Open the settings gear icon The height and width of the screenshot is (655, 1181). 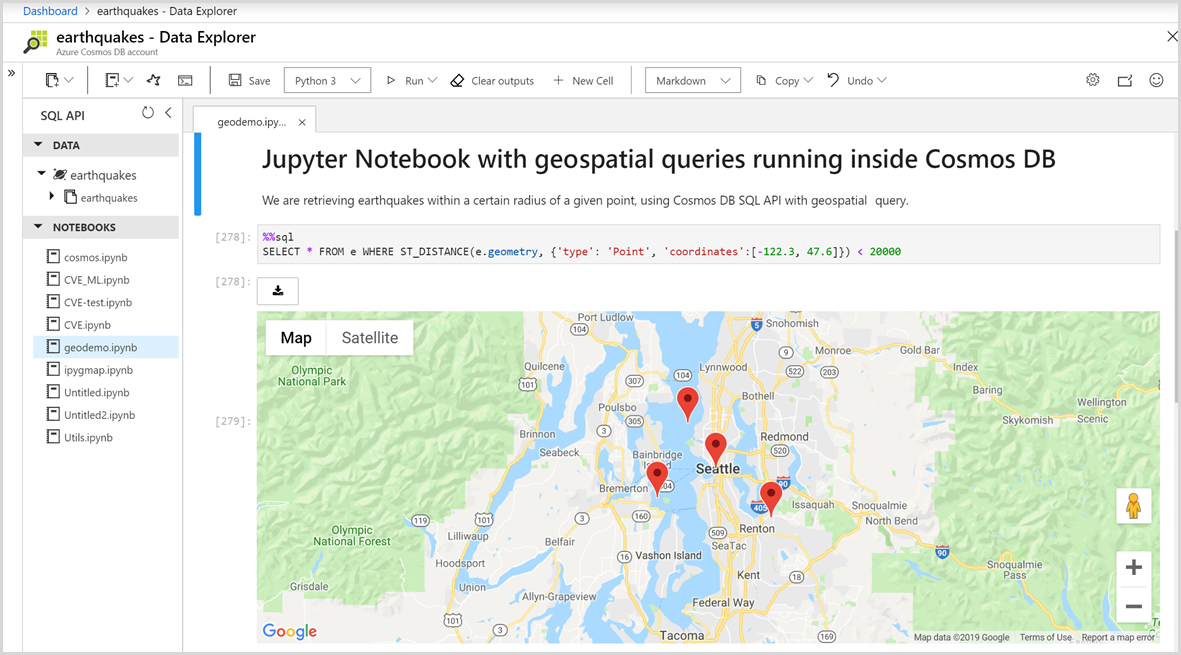(1093, 80)
